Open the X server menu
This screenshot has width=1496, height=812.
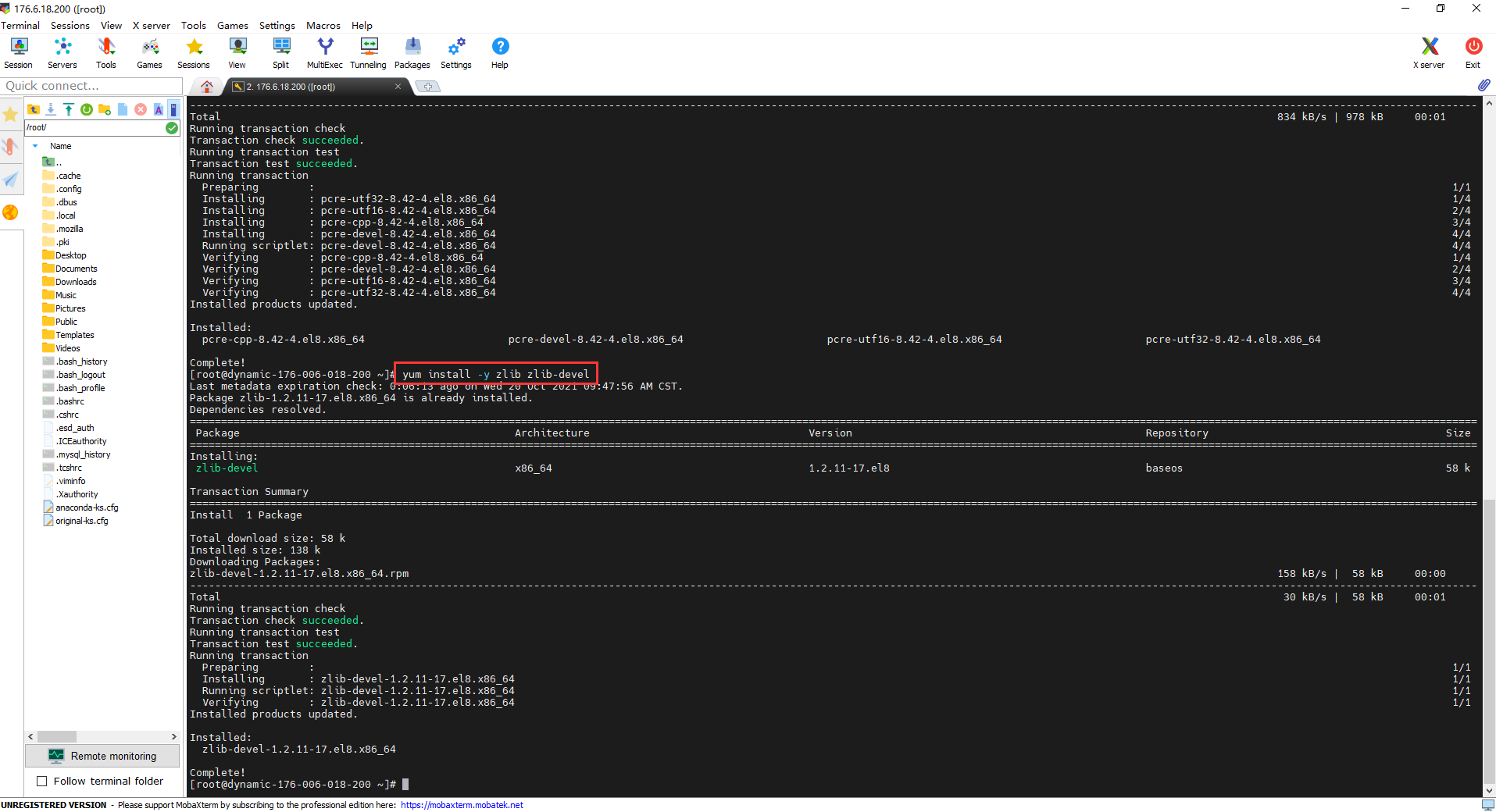coord(152,26)
